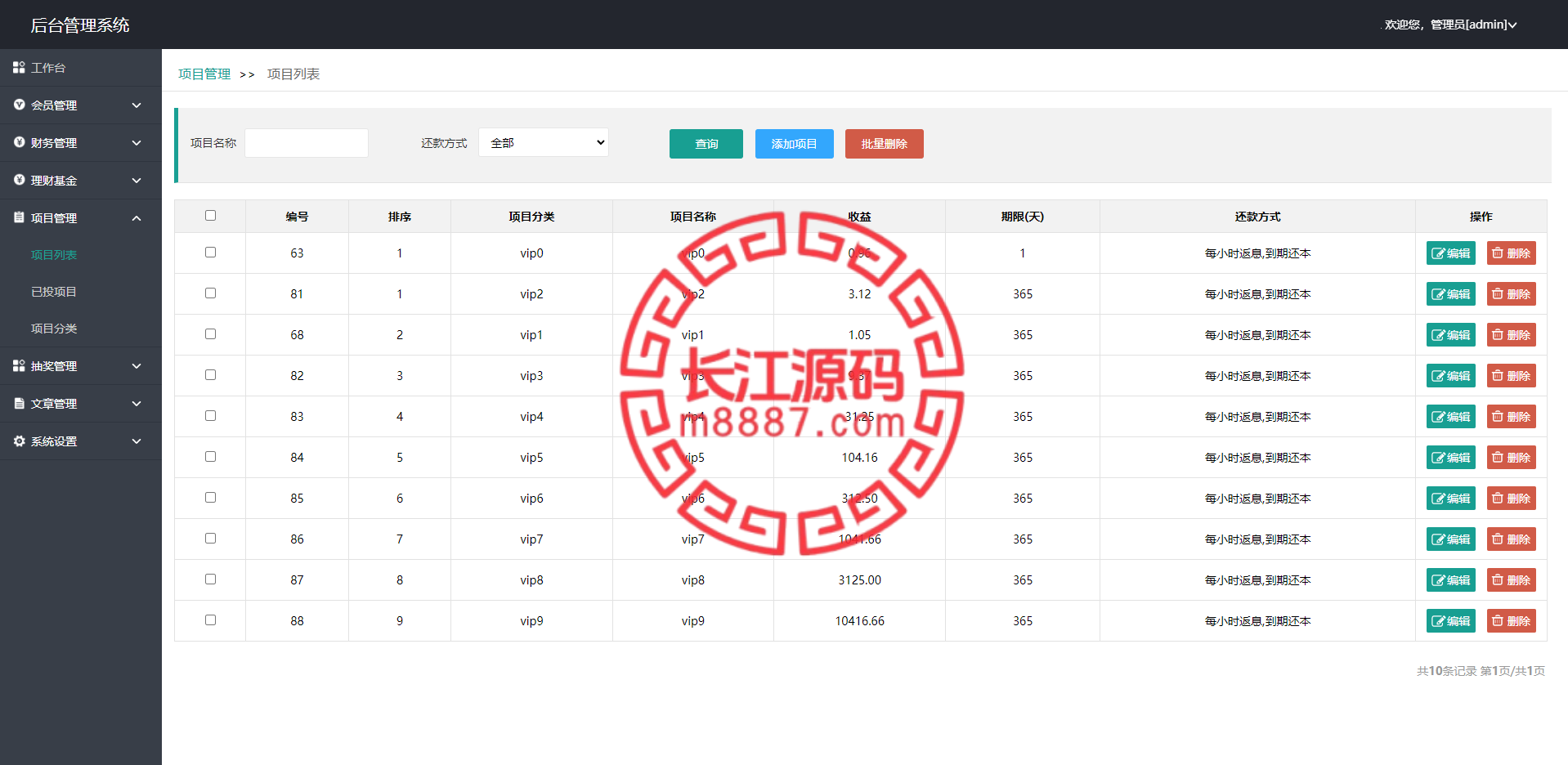This screenshot has height=765, width=1568.
Task: Click the 系统设置 gear icon
Action: click(x=19, y=441)
